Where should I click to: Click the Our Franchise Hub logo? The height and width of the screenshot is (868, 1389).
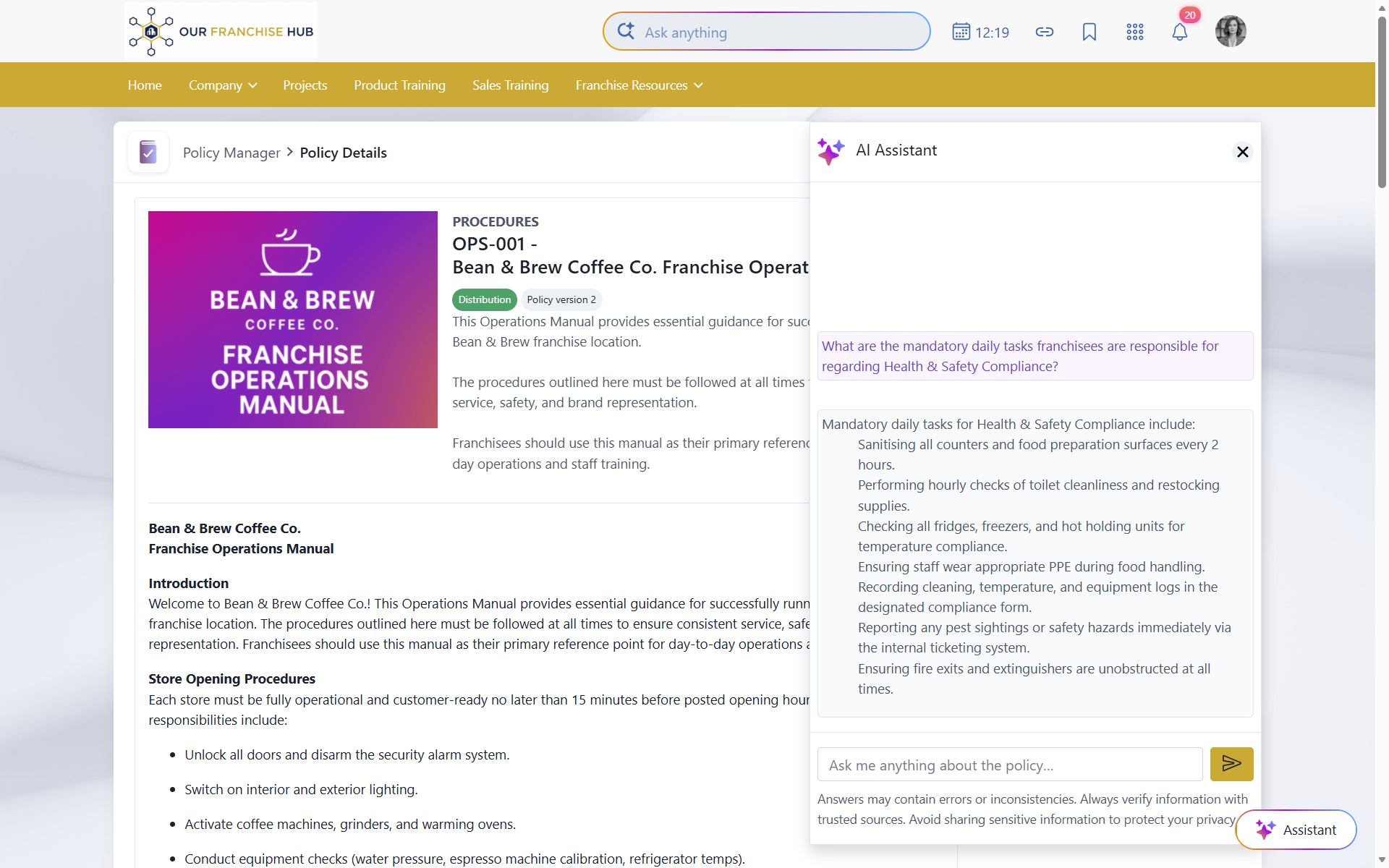[221, 31]
